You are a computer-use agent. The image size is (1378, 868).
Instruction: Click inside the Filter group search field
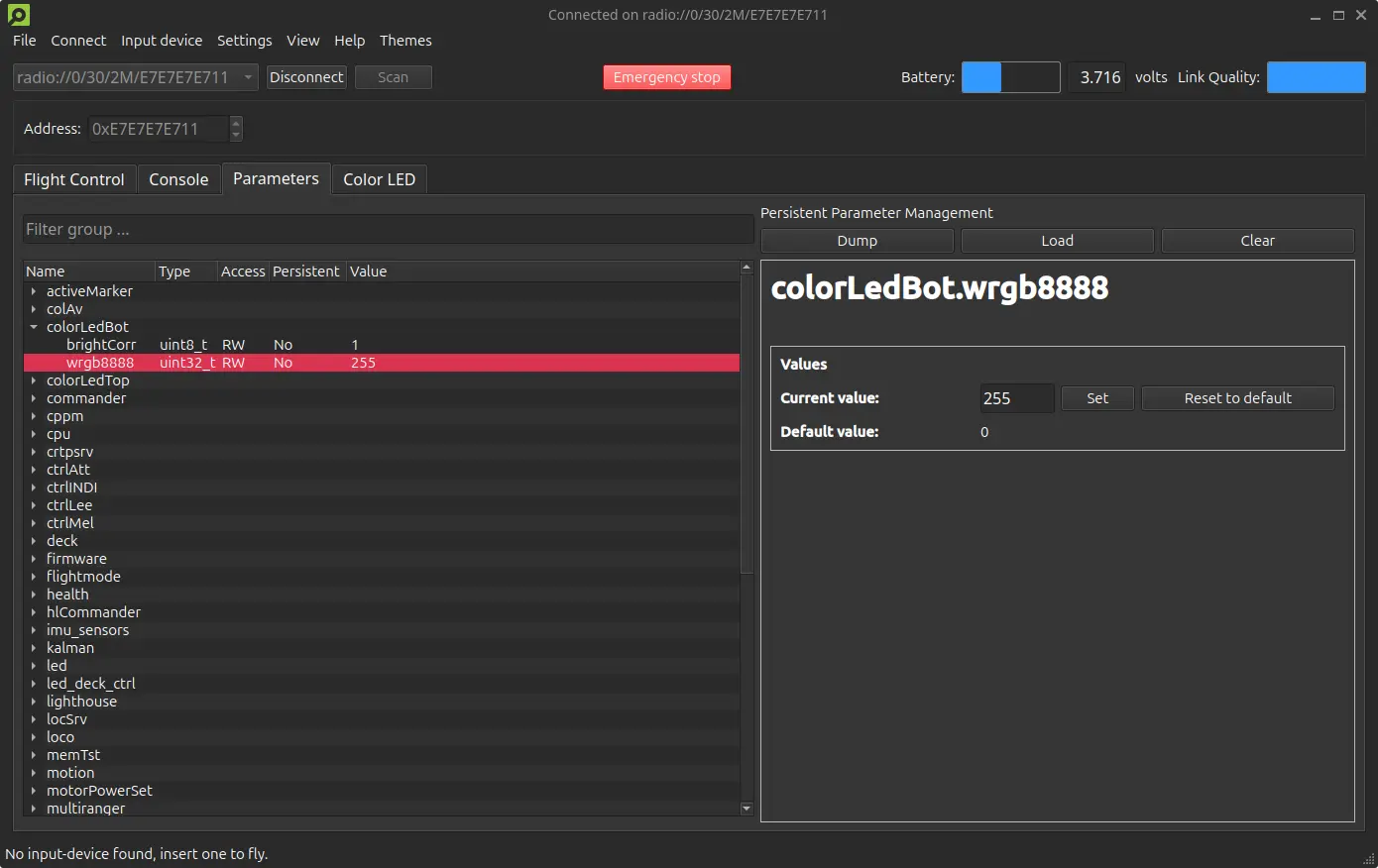point(387,229)
